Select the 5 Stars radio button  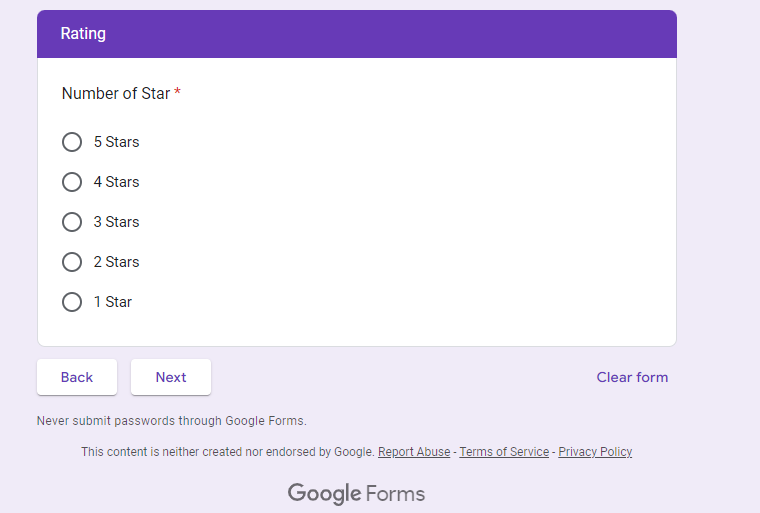pyautogui.click(x=72, y=142)
